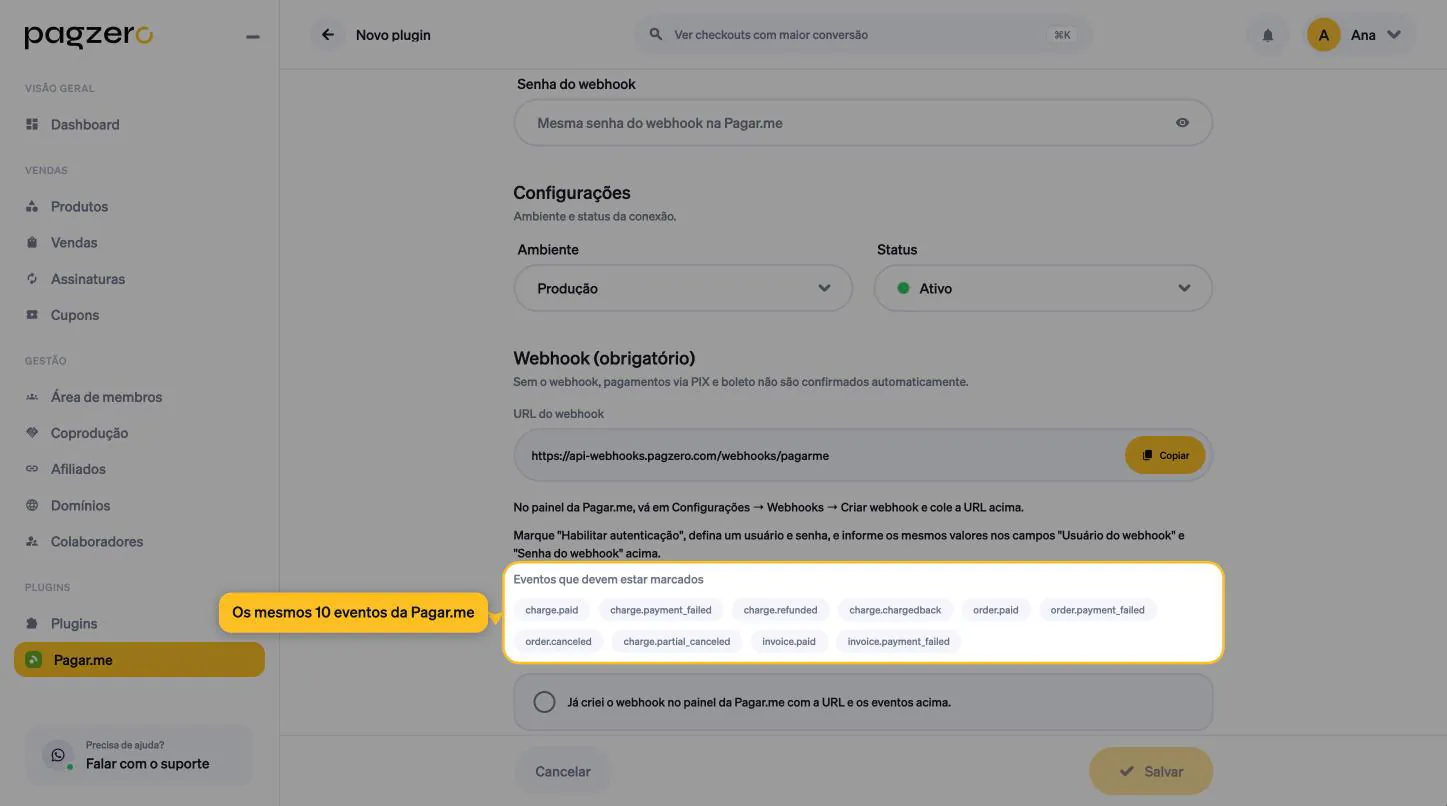Image resolution: width=1447 pixels, height=806 pixels.
Task: Open the Ambiente Produção dropdown
Action: pos(683,288)
